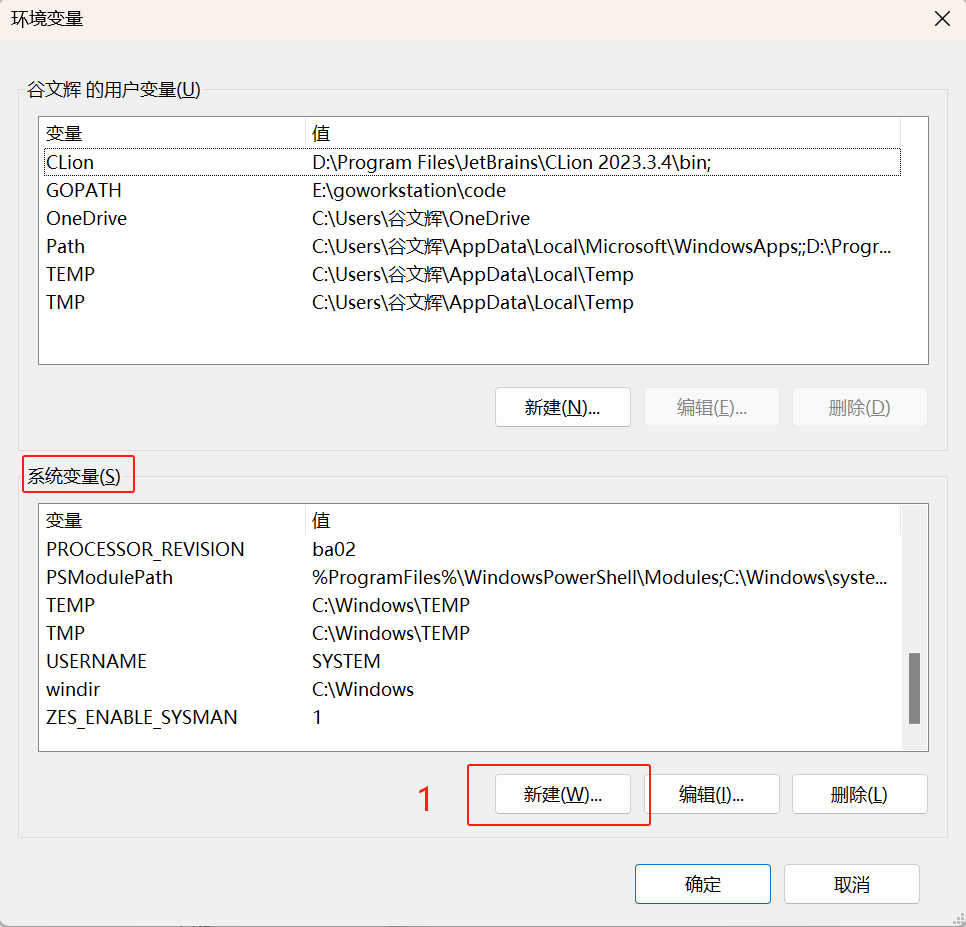Select the USERNAME system variable row
Screen dimensions: 966x927
(473, 661)
